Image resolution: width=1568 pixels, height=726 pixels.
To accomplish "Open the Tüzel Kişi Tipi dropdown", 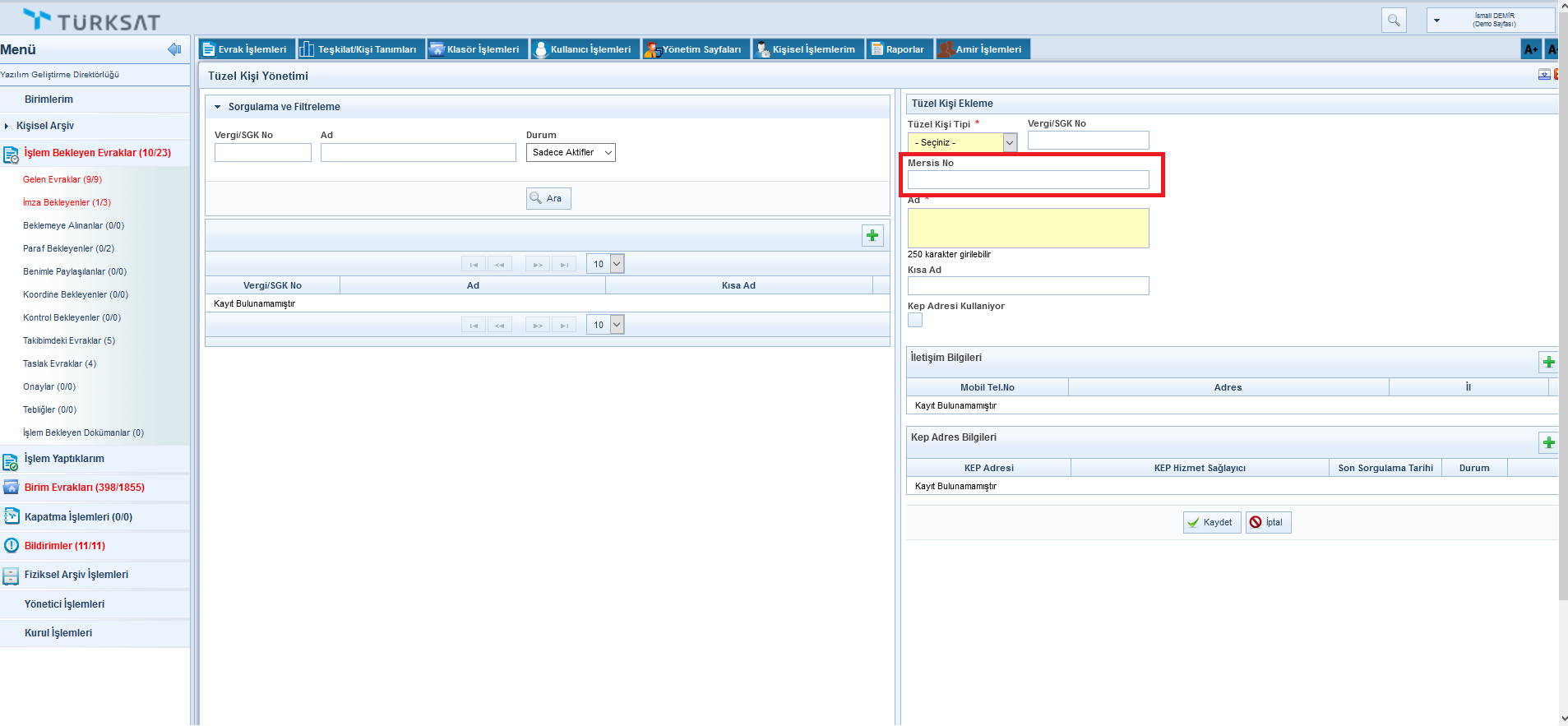I will coord(962,143).
